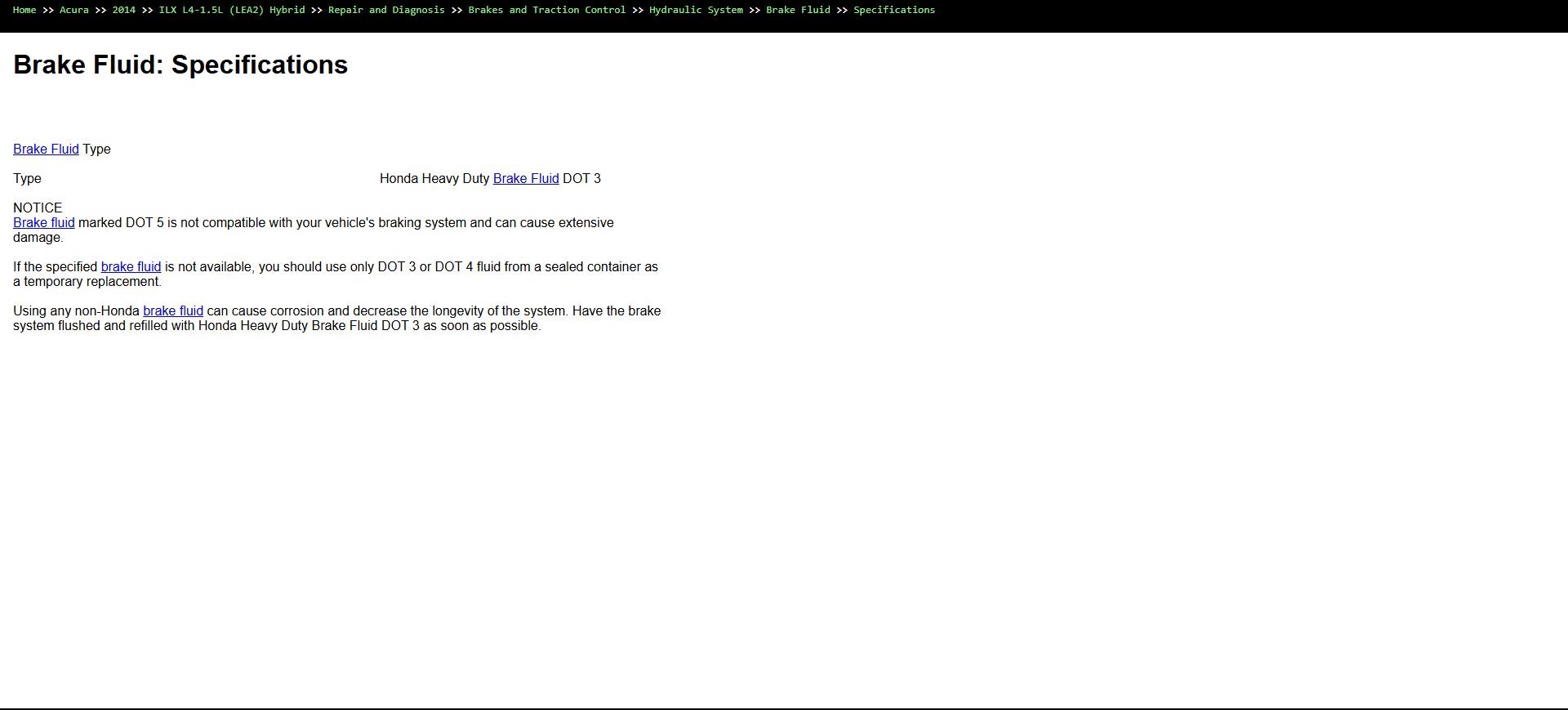Open ILX L4-1.5L (LEA2) Hybrid breadcrumb
The width and height of the screenshot is (1568, 710).
(232, 10)
